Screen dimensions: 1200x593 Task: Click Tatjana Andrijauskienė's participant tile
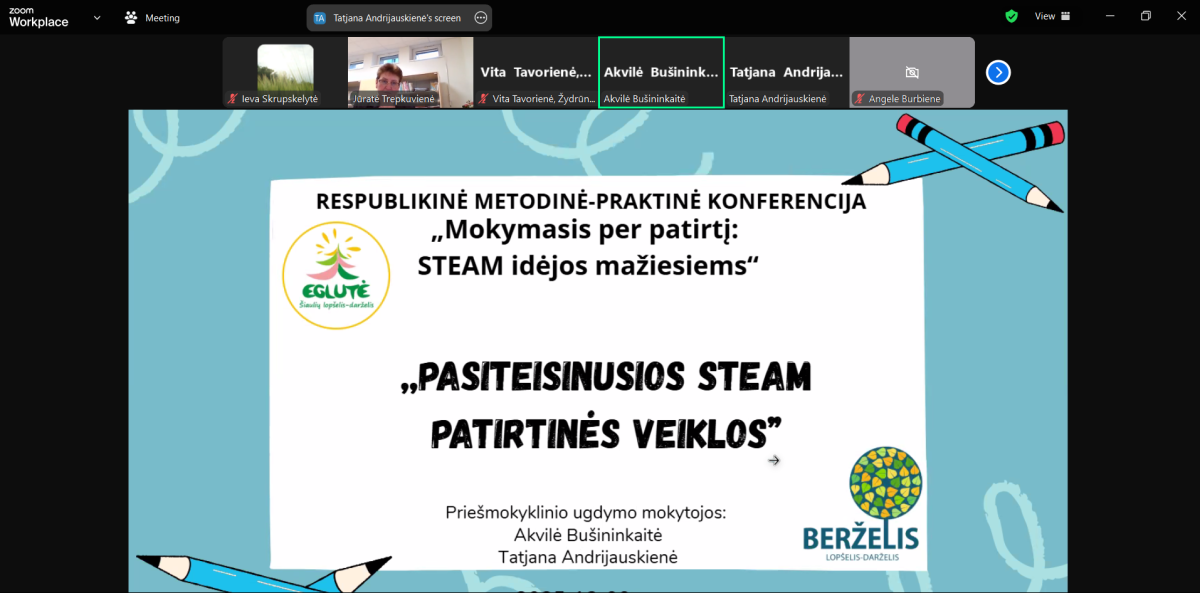786,72
